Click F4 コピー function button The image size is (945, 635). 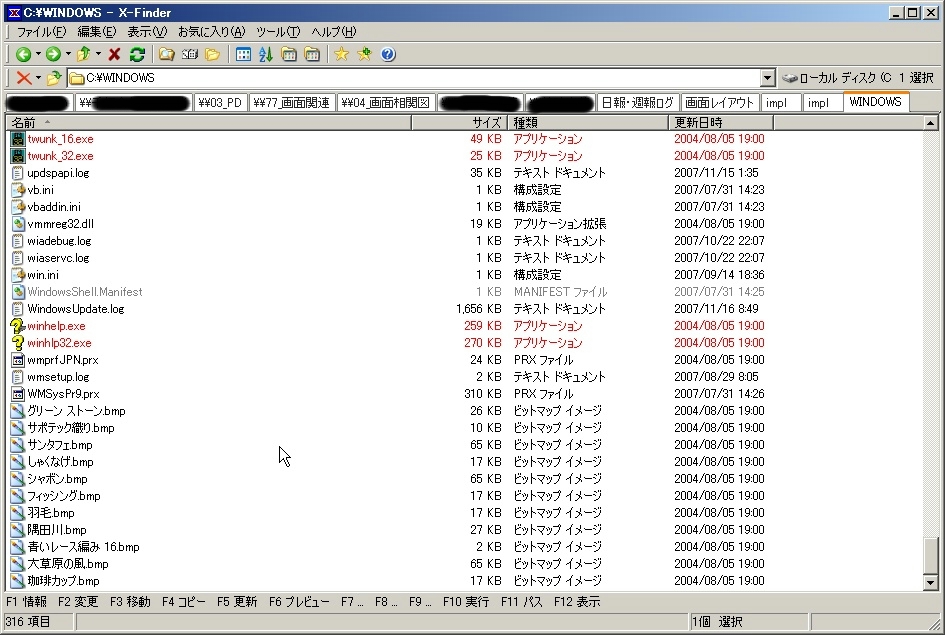(184, 602)
